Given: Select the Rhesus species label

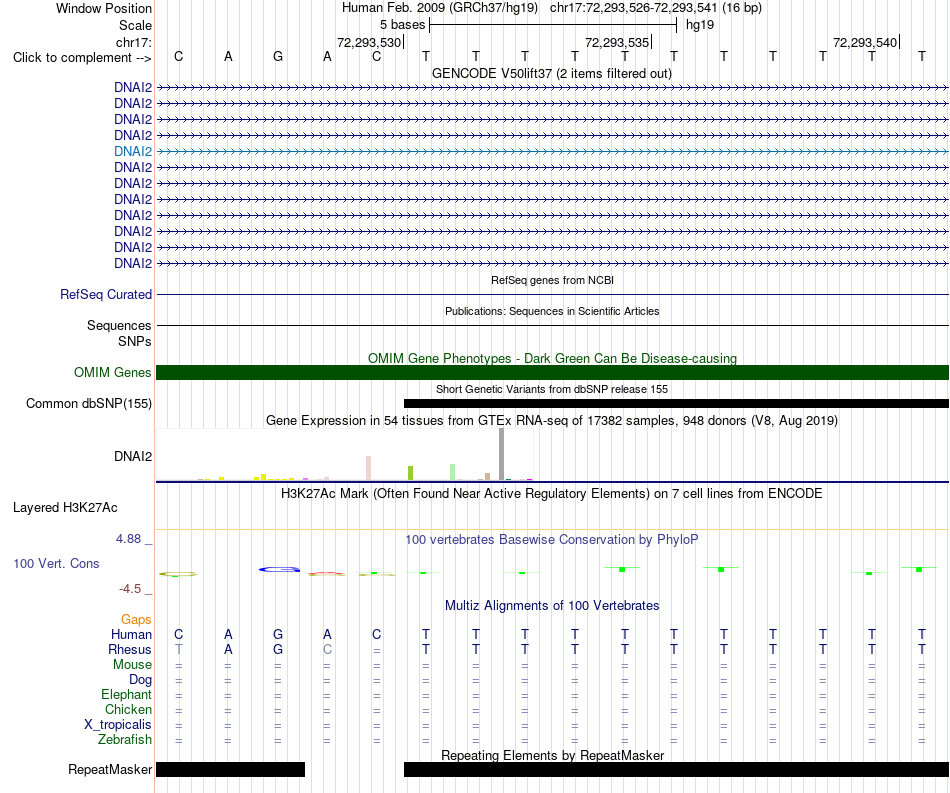Looking at the screenshot, I should (130, 649).
